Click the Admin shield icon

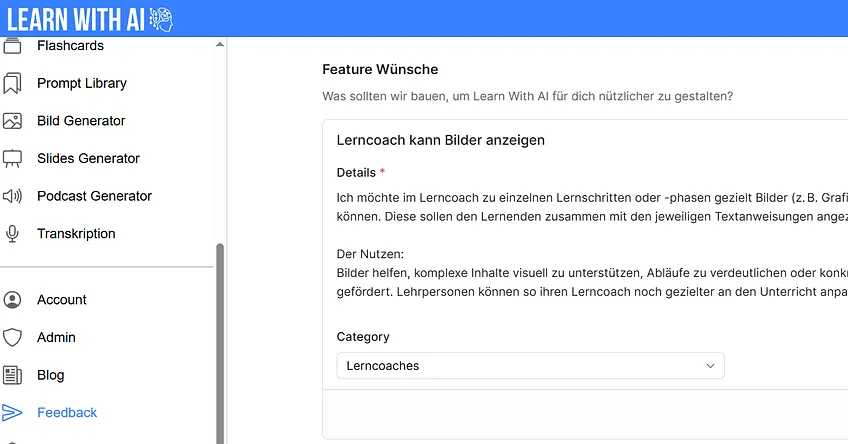click(12, 337)
